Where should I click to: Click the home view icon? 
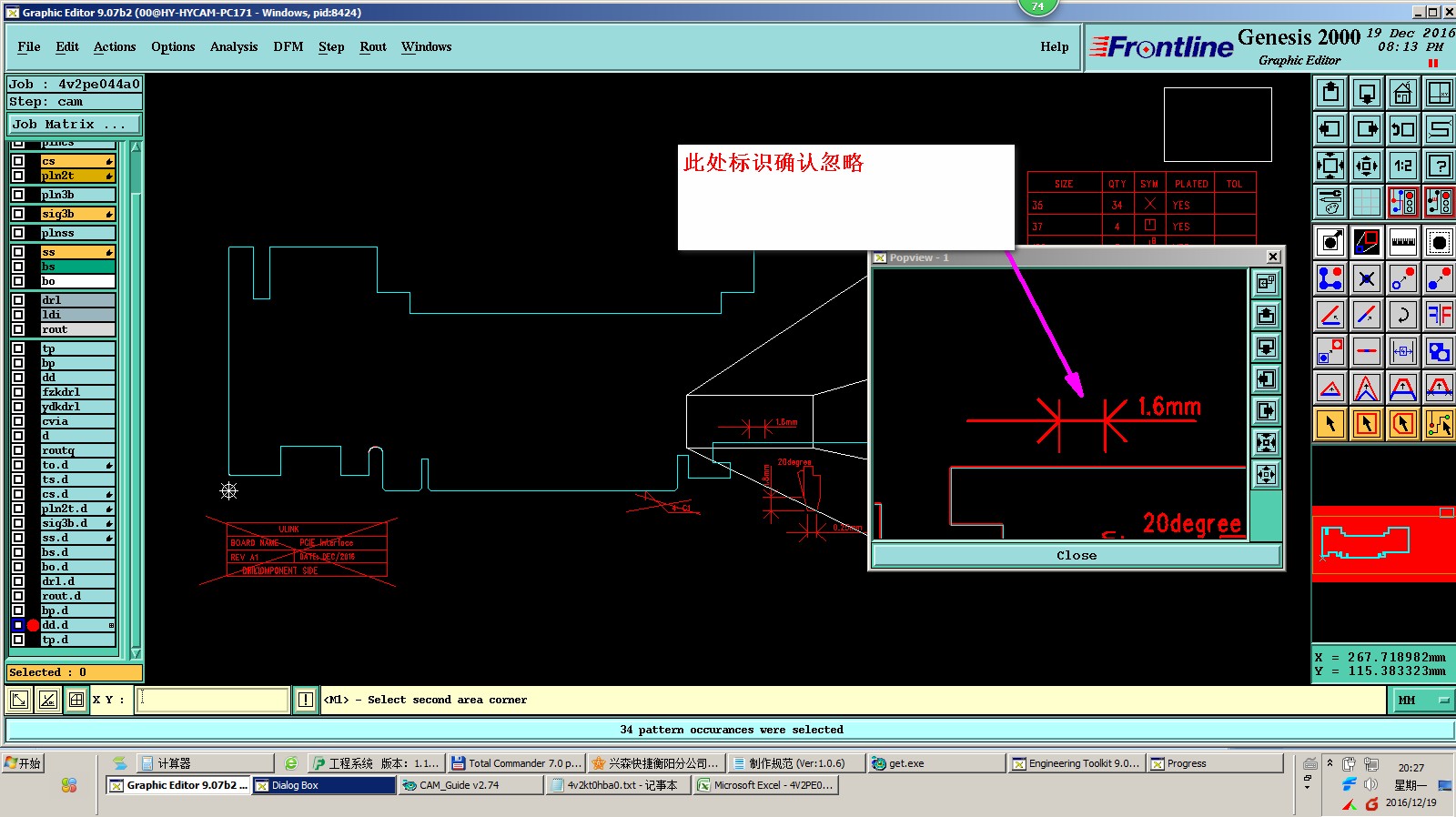[x=1403, y=93]
